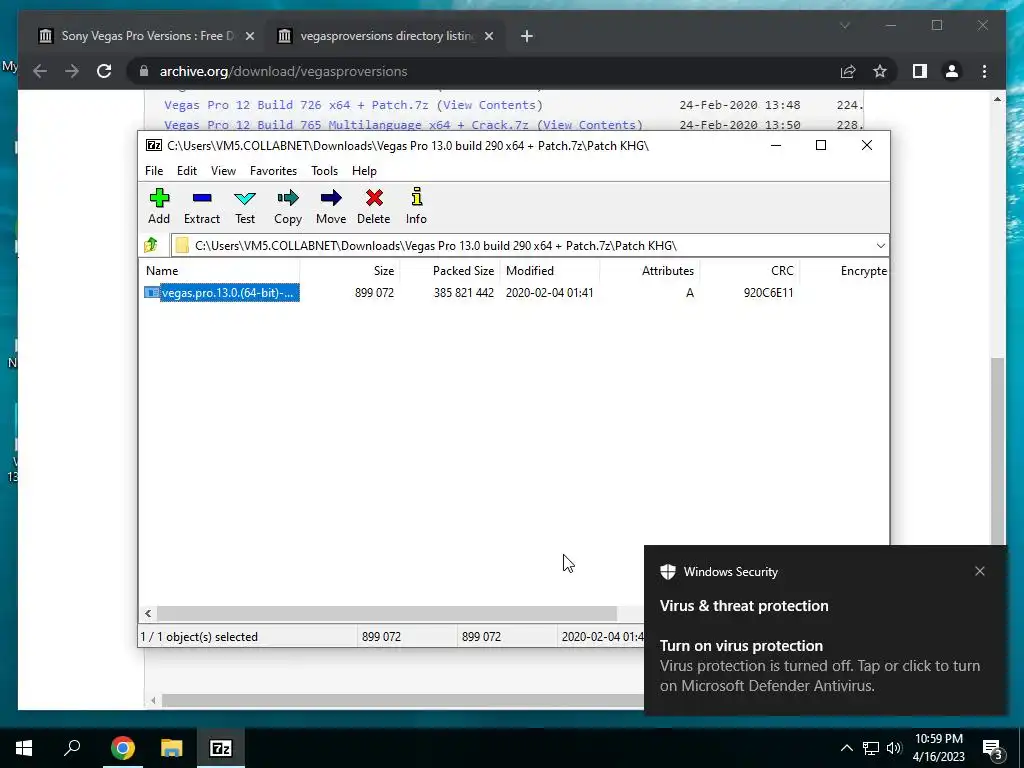This screenshot has width=1024, height=768.
Task: Open the Chrome three-dot menu
Action: click(984, 71)
